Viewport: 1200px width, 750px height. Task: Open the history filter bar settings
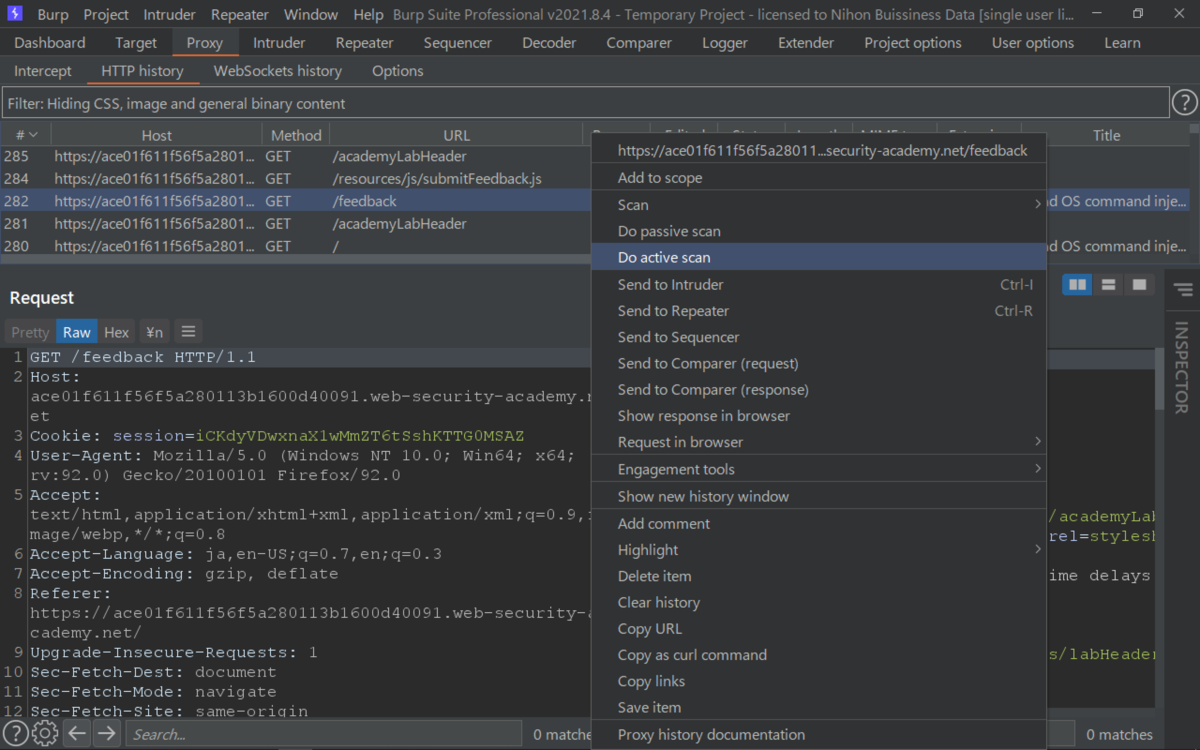[x=585, y=103]
